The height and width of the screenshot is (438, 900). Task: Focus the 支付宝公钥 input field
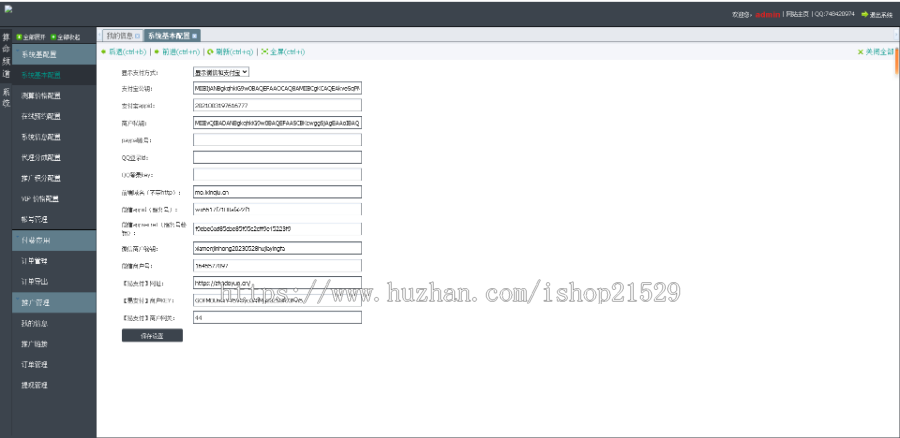(x=277, y=88)
